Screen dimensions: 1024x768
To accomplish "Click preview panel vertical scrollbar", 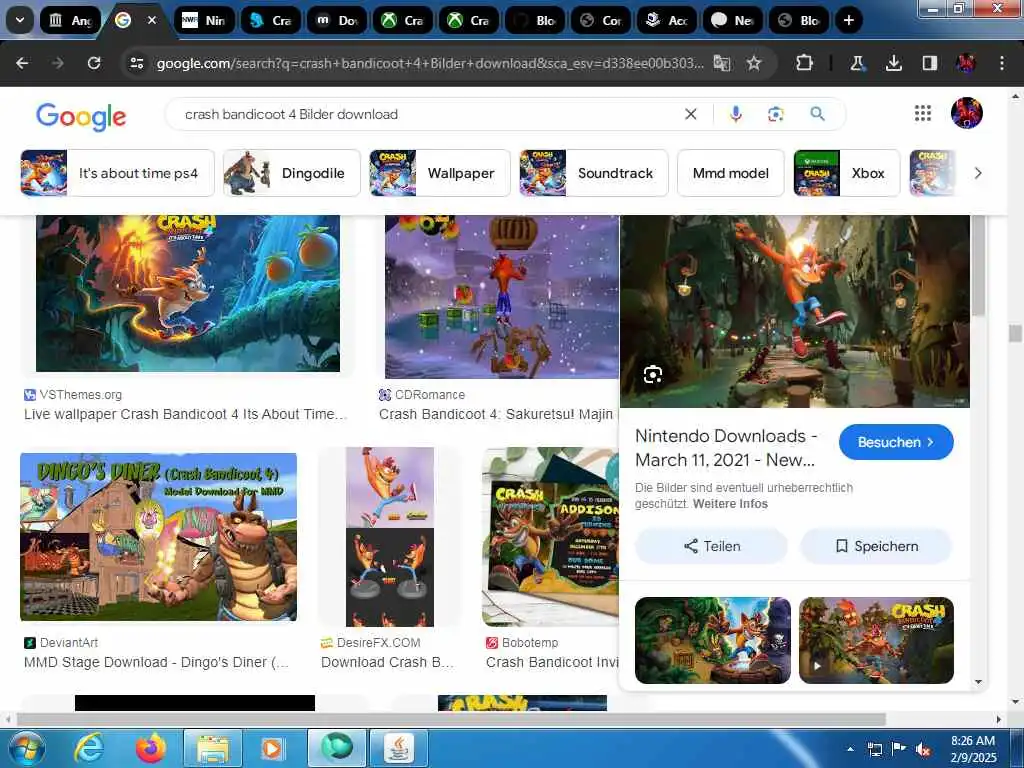I will (978, 266).
